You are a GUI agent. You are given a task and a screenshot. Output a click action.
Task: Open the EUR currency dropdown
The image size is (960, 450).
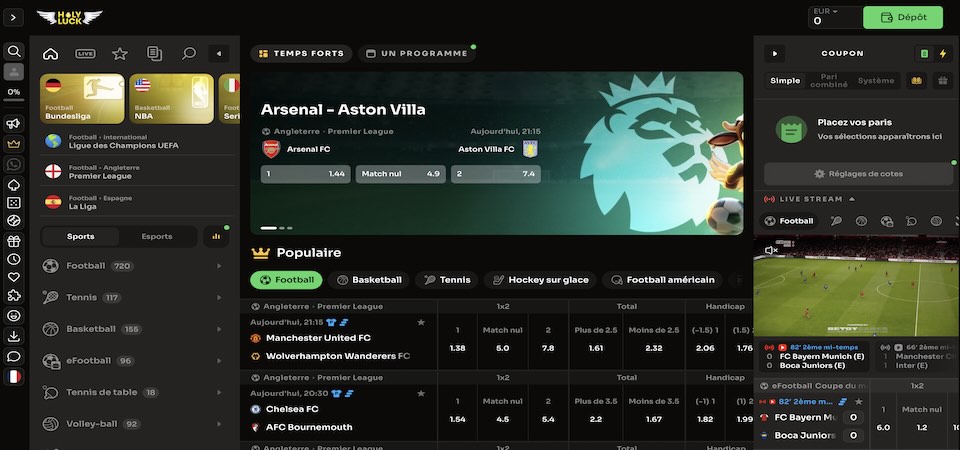(x=835, y=17)
